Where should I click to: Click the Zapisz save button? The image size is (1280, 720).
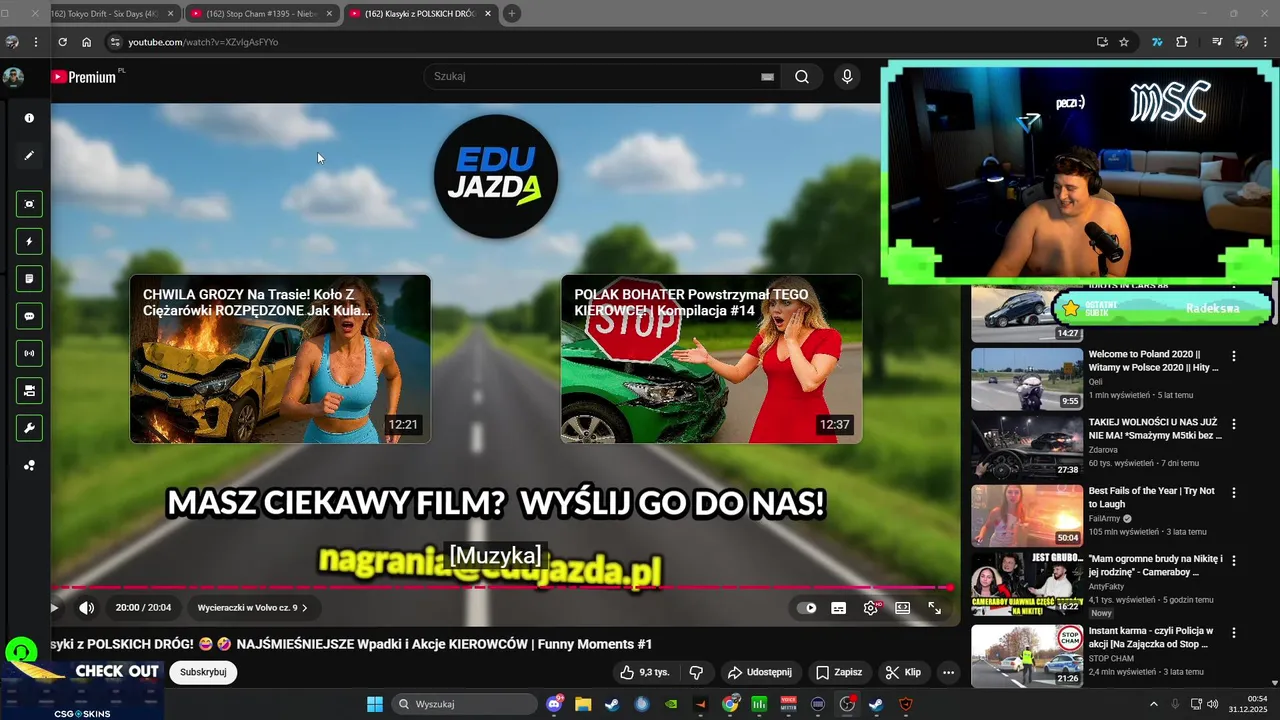coord(838,673)
